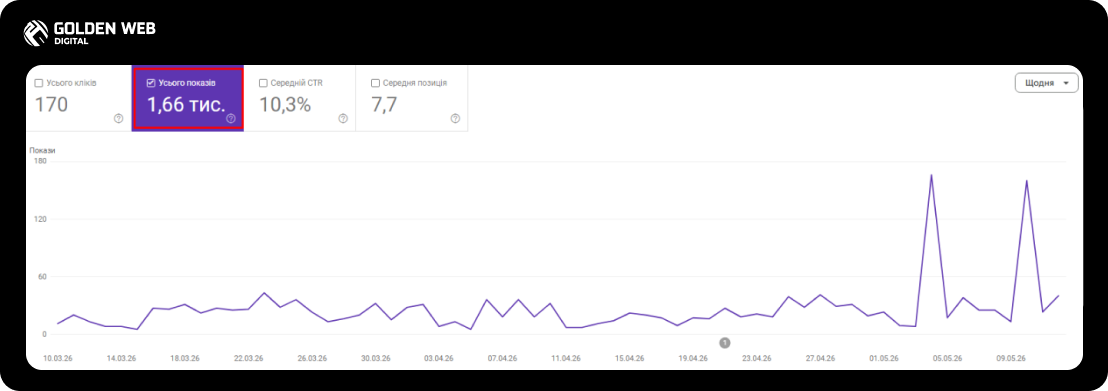Enable the Усього кліків checkbox
Viewport: 1108px width, 391px height.
tap(39, 83)
